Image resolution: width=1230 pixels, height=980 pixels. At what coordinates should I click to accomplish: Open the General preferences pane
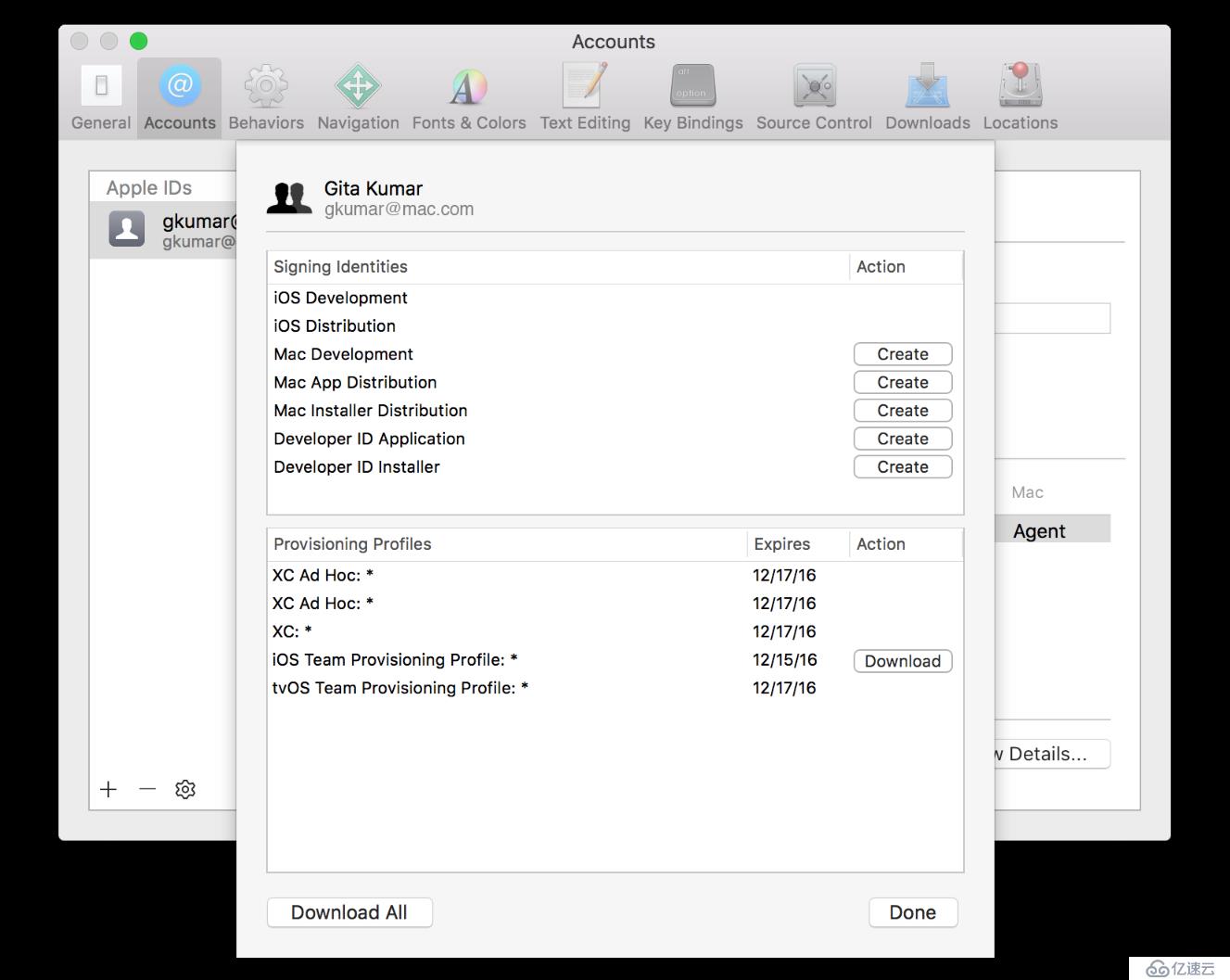[x=101, y=98]
